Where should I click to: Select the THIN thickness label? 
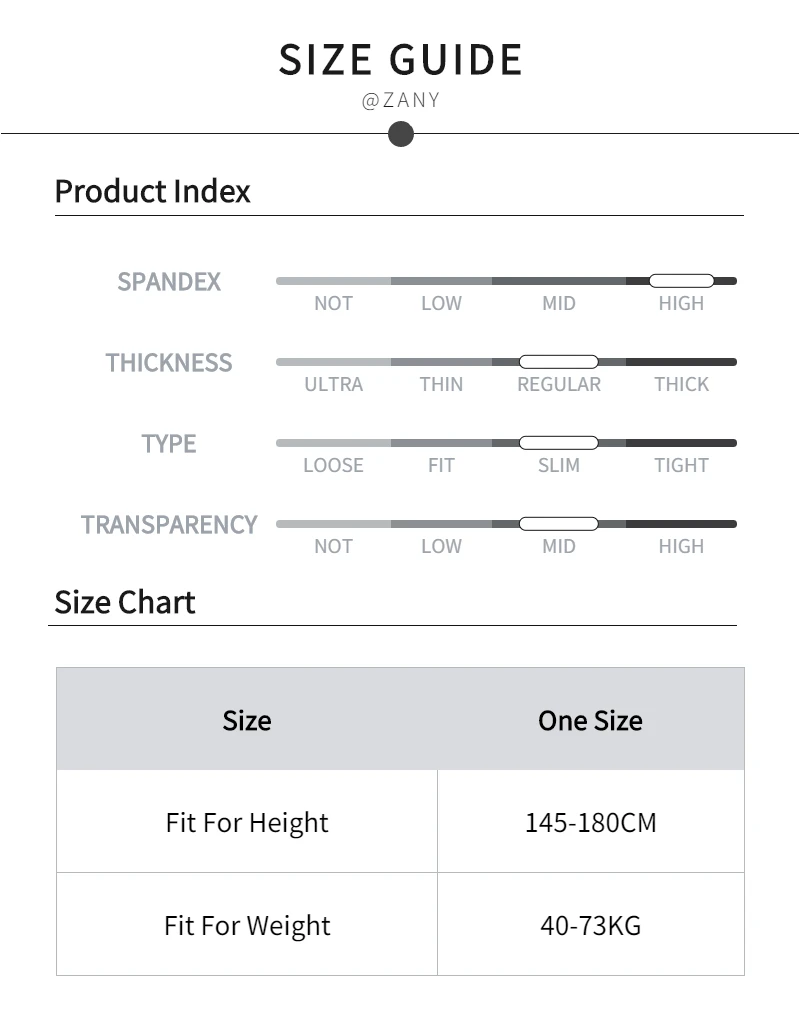pyautogui.click(x=441, y=384)
